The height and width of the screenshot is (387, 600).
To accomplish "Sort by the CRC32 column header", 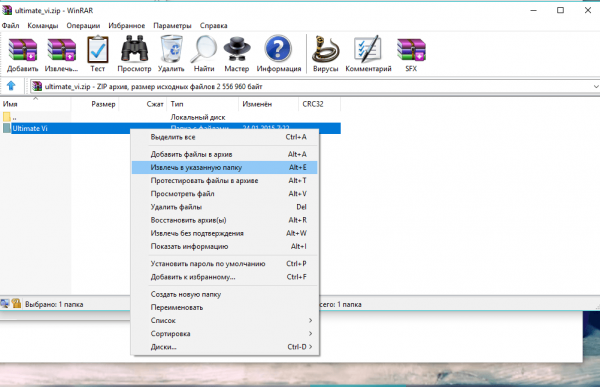I will click(x=319, y=104).
